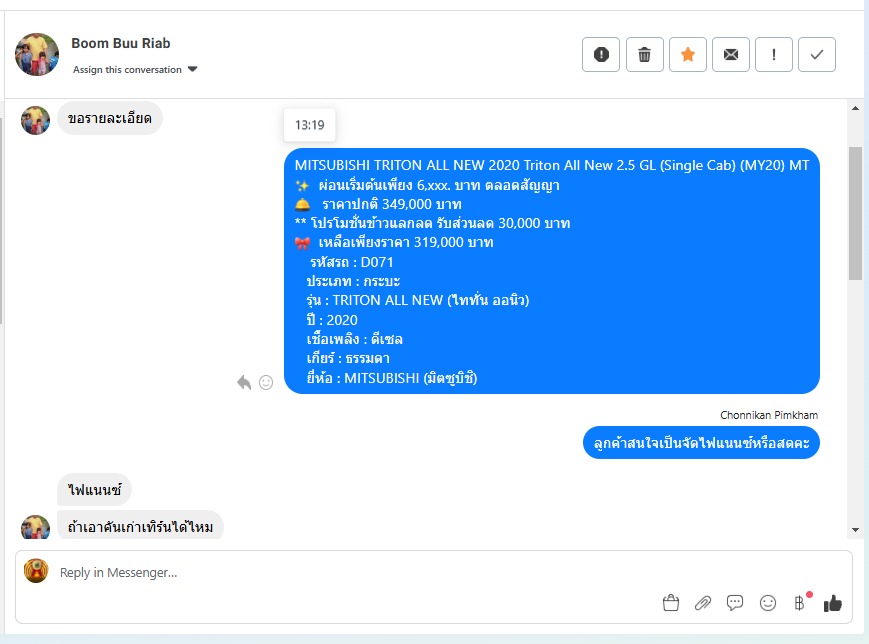Open Assign this conversation dropdown

coord(135,69)
